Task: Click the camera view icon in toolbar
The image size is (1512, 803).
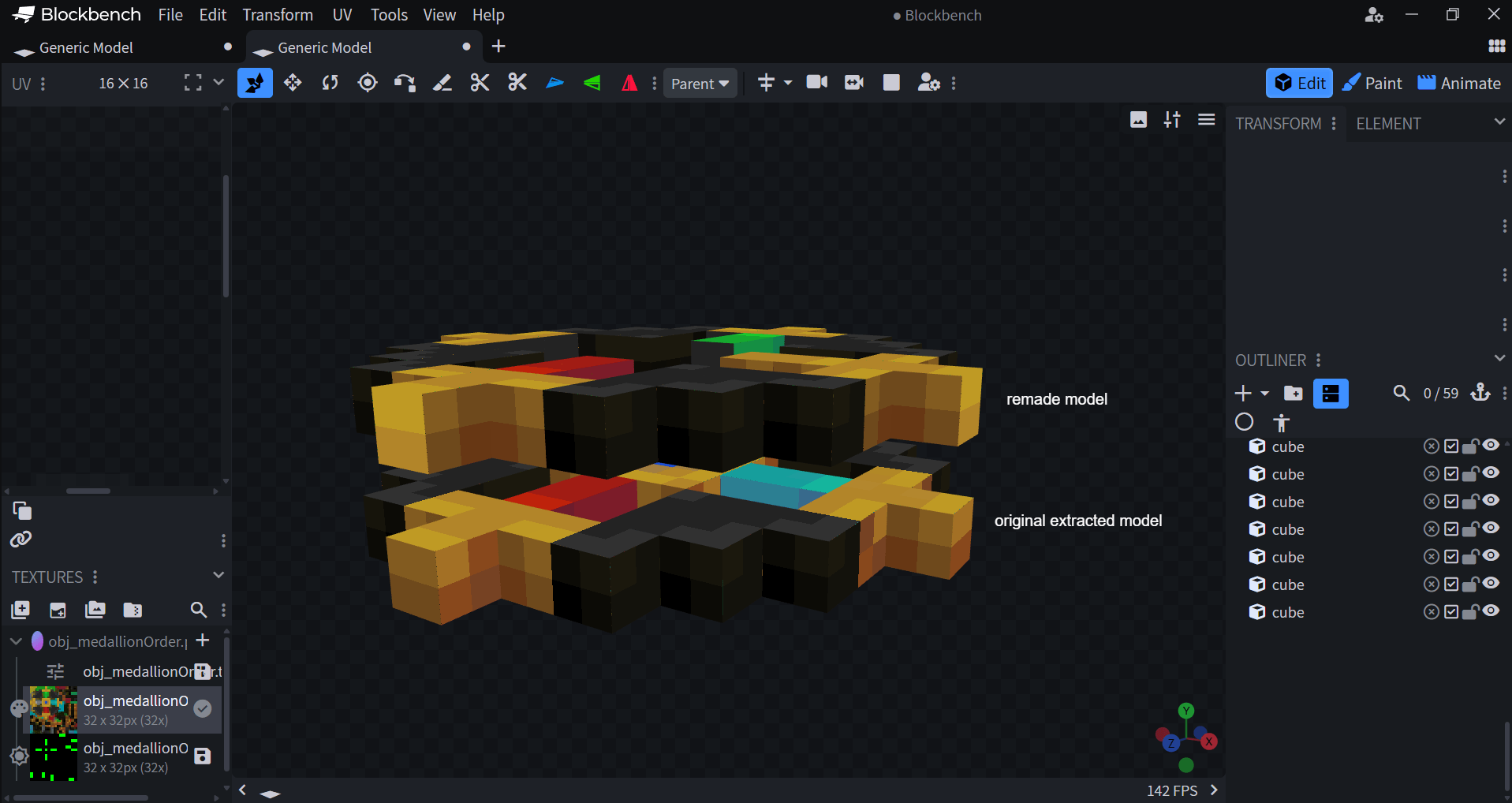Action: click(x=817, y=82)
